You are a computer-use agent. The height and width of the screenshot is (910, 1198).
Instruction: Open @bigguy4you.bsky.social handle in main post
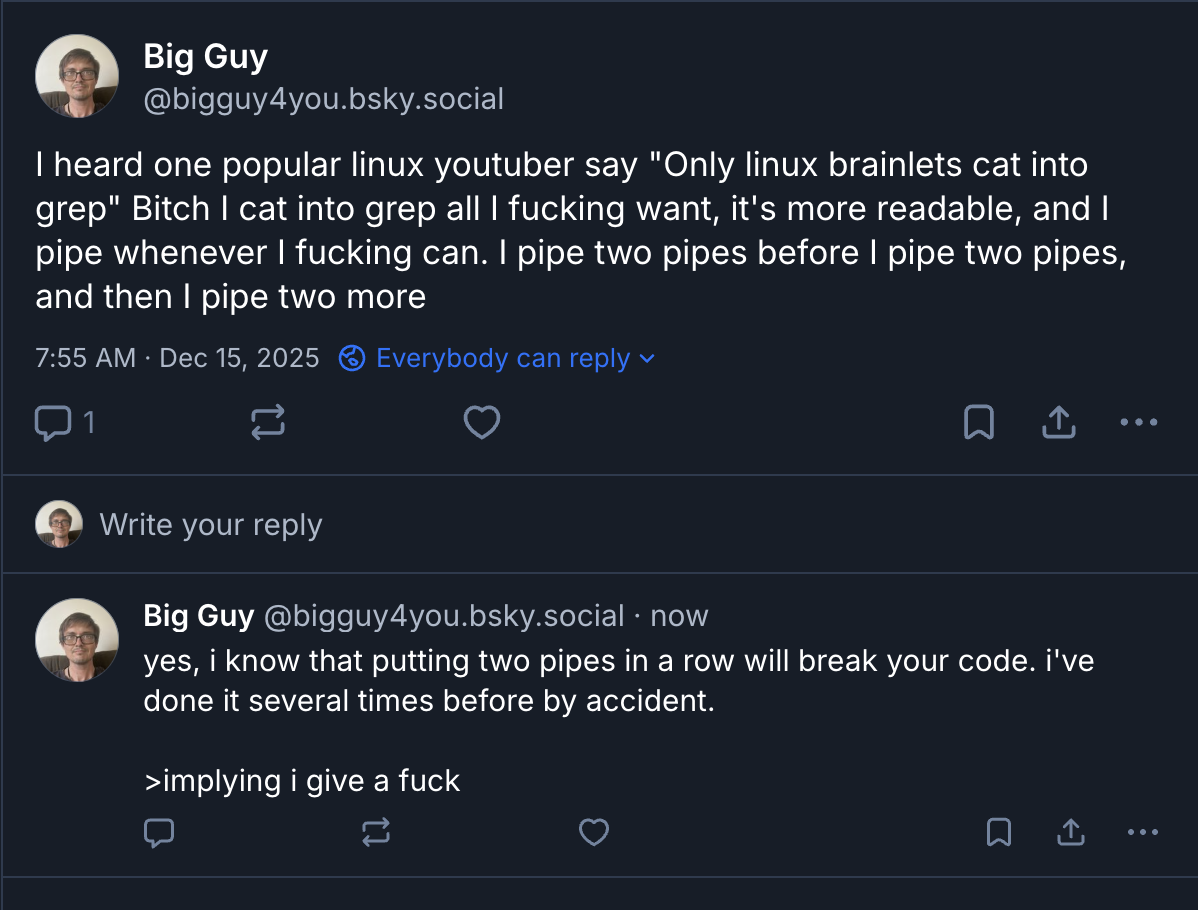[324, 100]
